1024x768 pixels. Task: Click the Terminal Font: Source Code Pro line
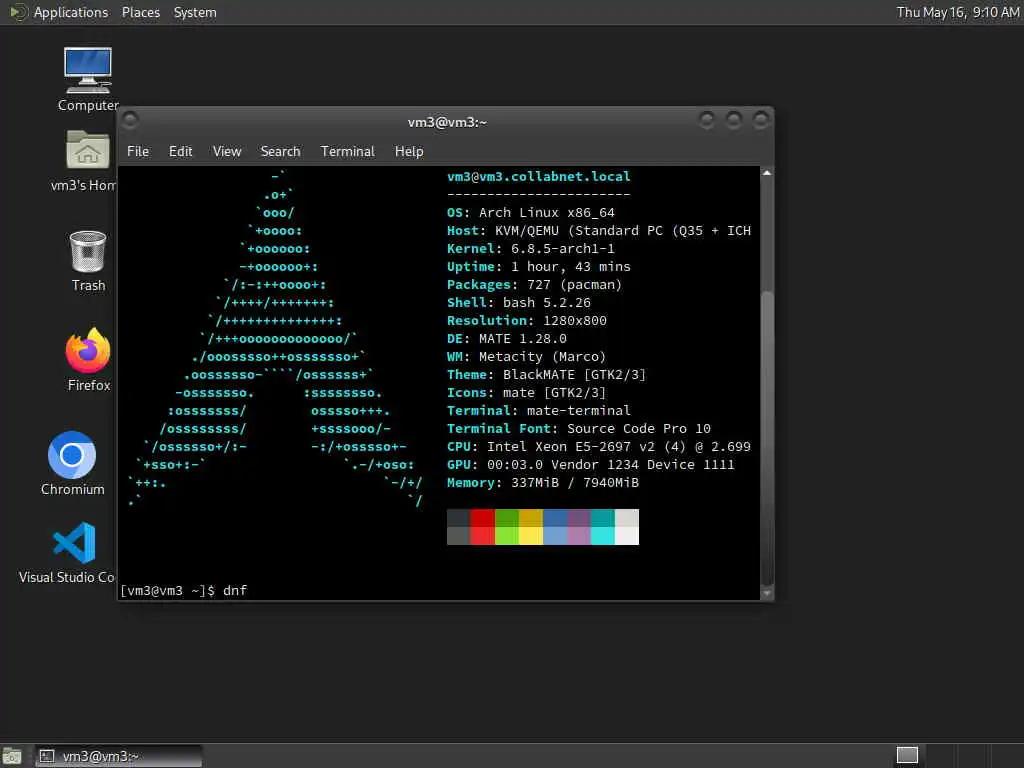click(x=579, y=428)
